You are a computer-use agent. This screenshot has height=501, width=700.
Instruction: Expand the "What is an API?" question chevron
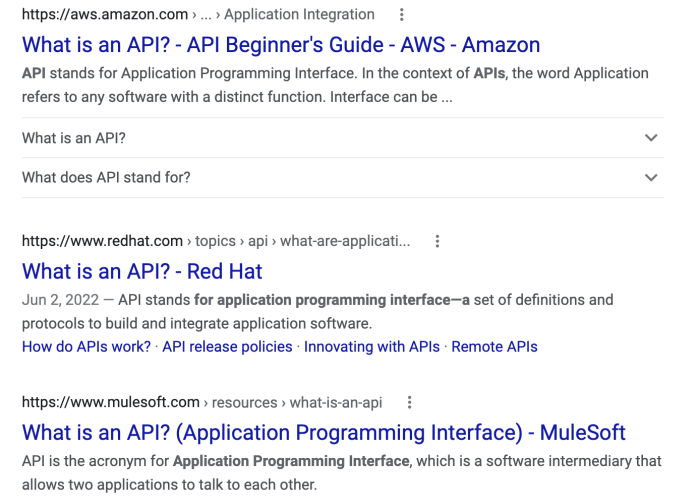[x=651, y=138]
